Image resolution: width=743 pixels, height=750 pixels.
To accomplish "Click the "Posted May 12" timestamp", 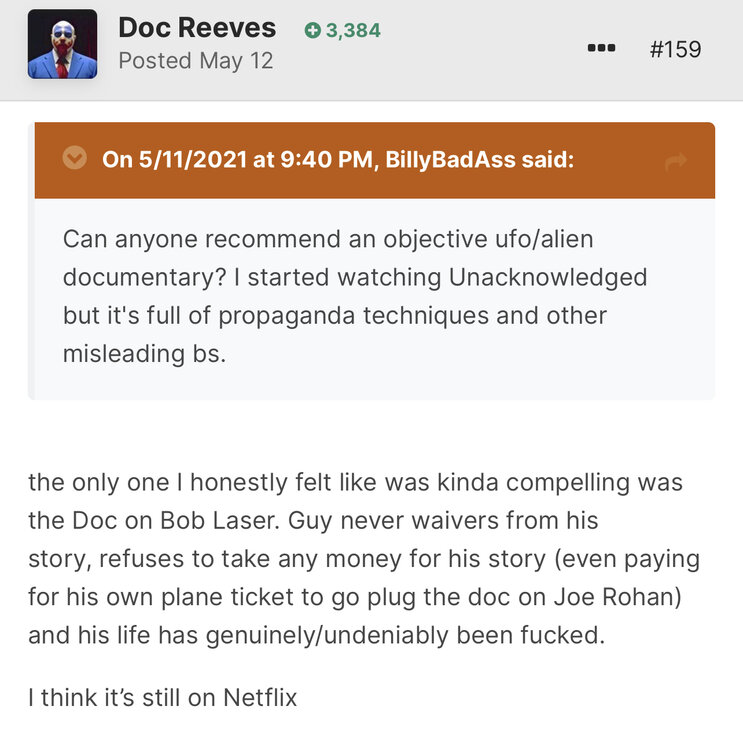I will click(195, 61).
